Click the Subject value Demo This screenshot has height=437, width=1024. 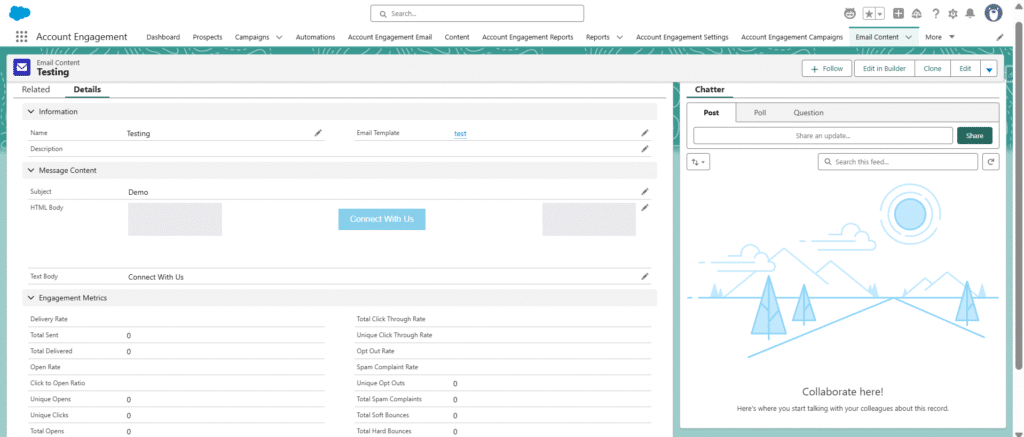(138, 192)
